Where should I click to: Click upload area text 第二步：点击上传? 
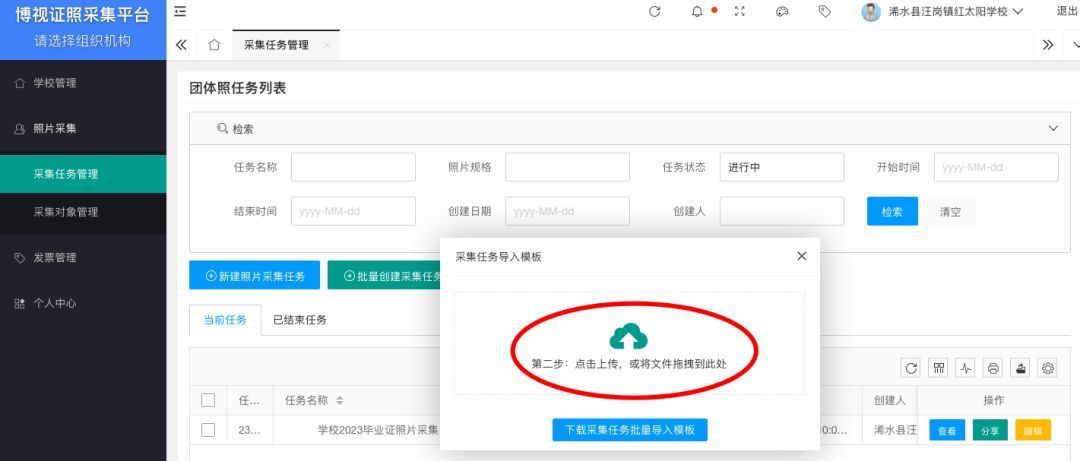coord(629,364)
